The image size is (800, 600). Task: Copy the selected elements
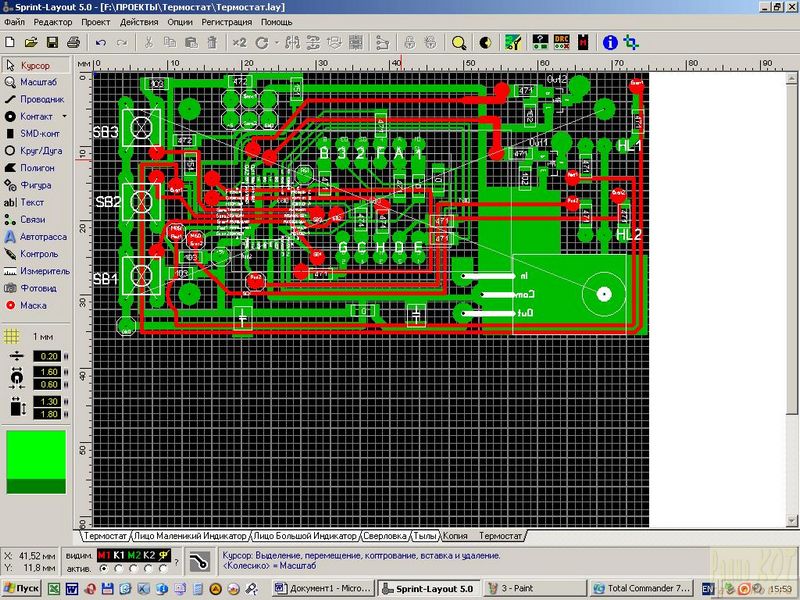click(x=169, y=42)
